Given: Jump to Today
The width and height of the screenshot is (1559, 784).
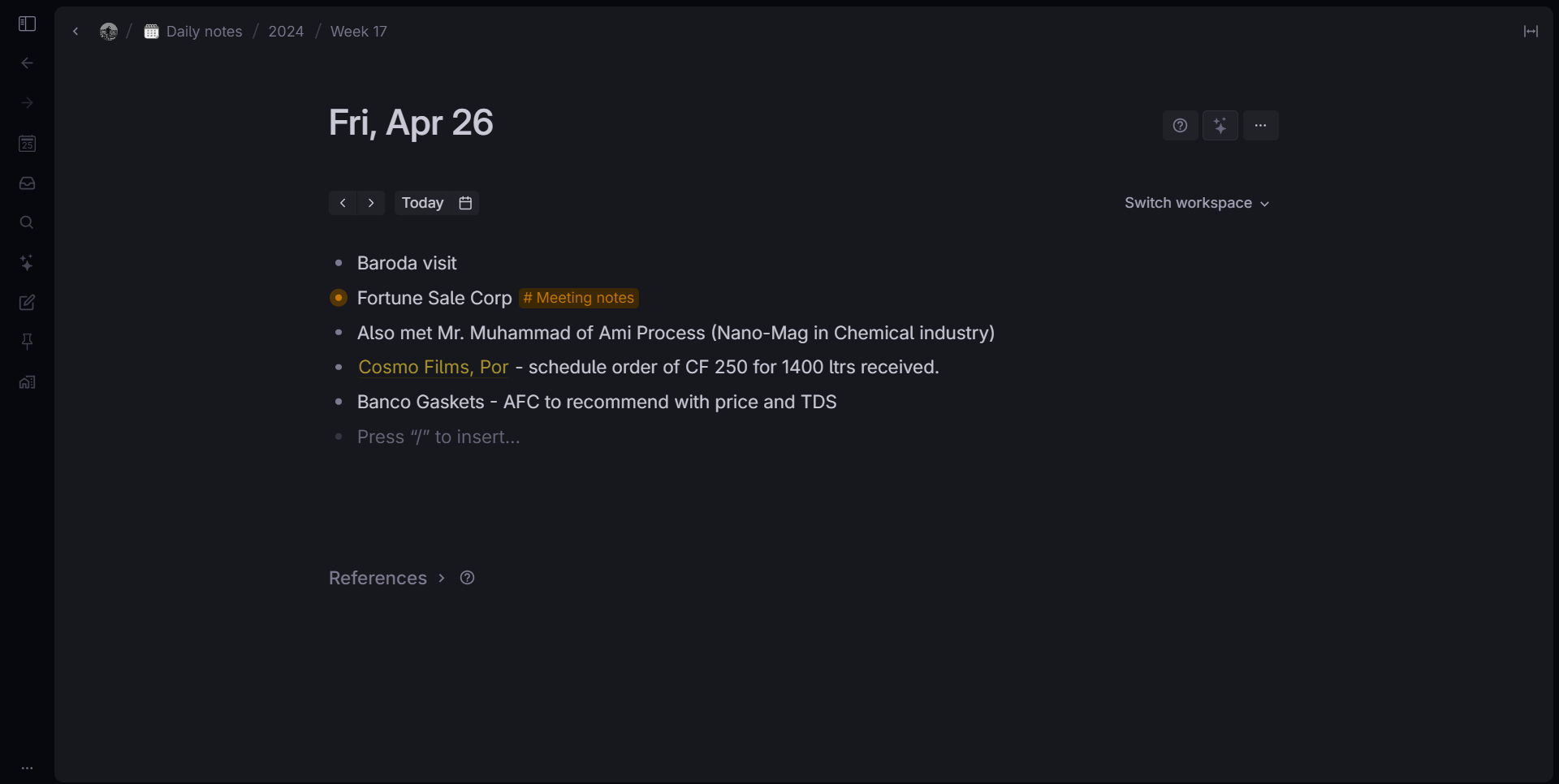Looking at the screenshot, I should [423, 203].
